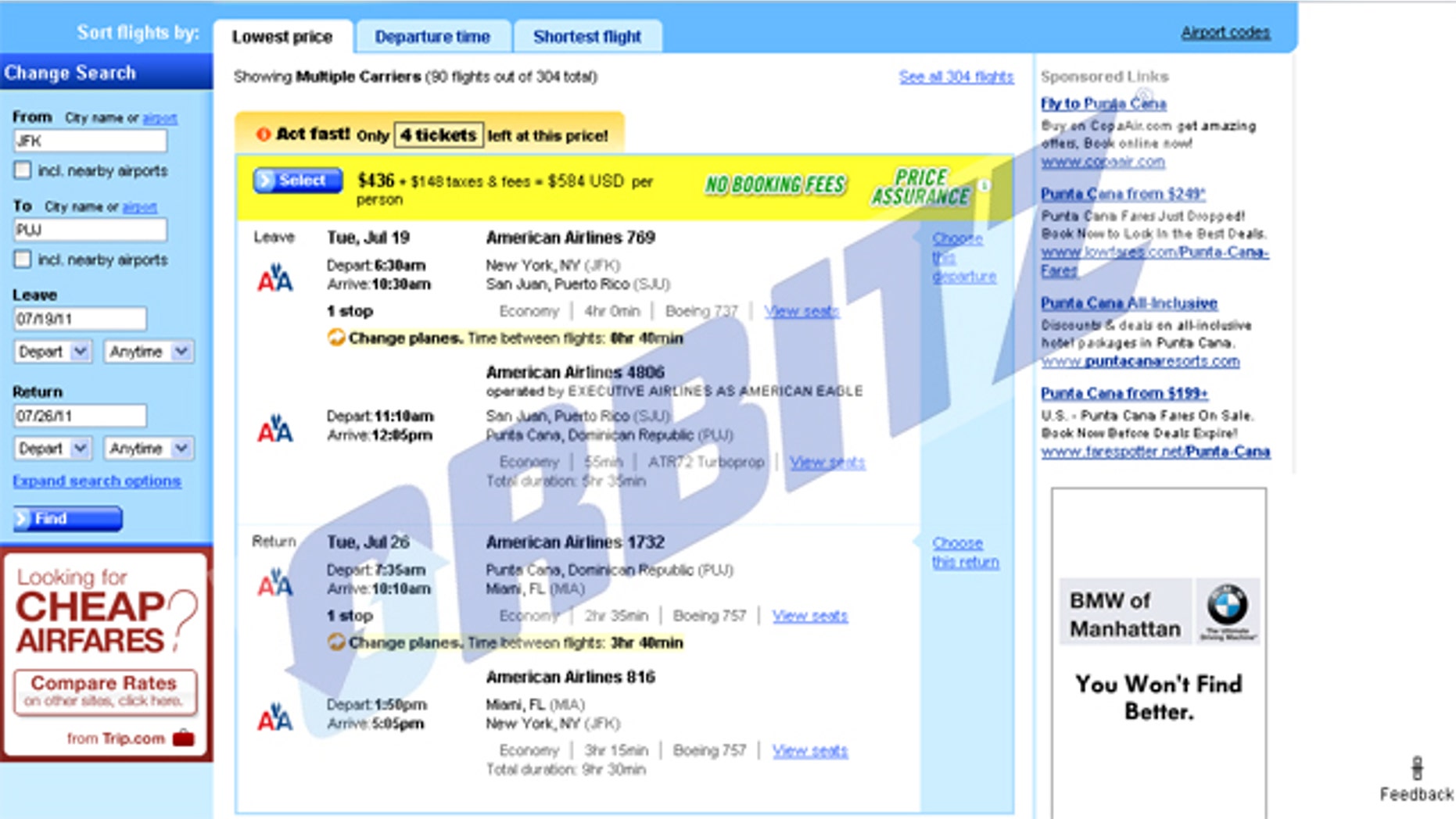
Task: Click American Airlines 1732 flight title
Action: click(x=576, y=542)
